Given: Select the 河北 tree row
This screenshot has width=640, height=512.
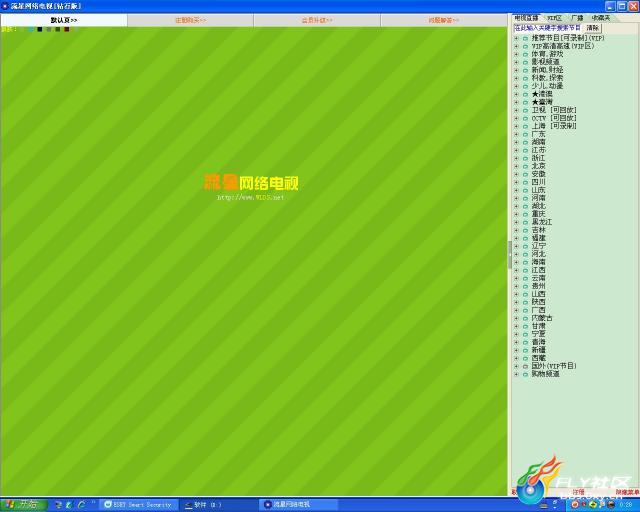Looking at the screenshot, I should pos(538,254).
